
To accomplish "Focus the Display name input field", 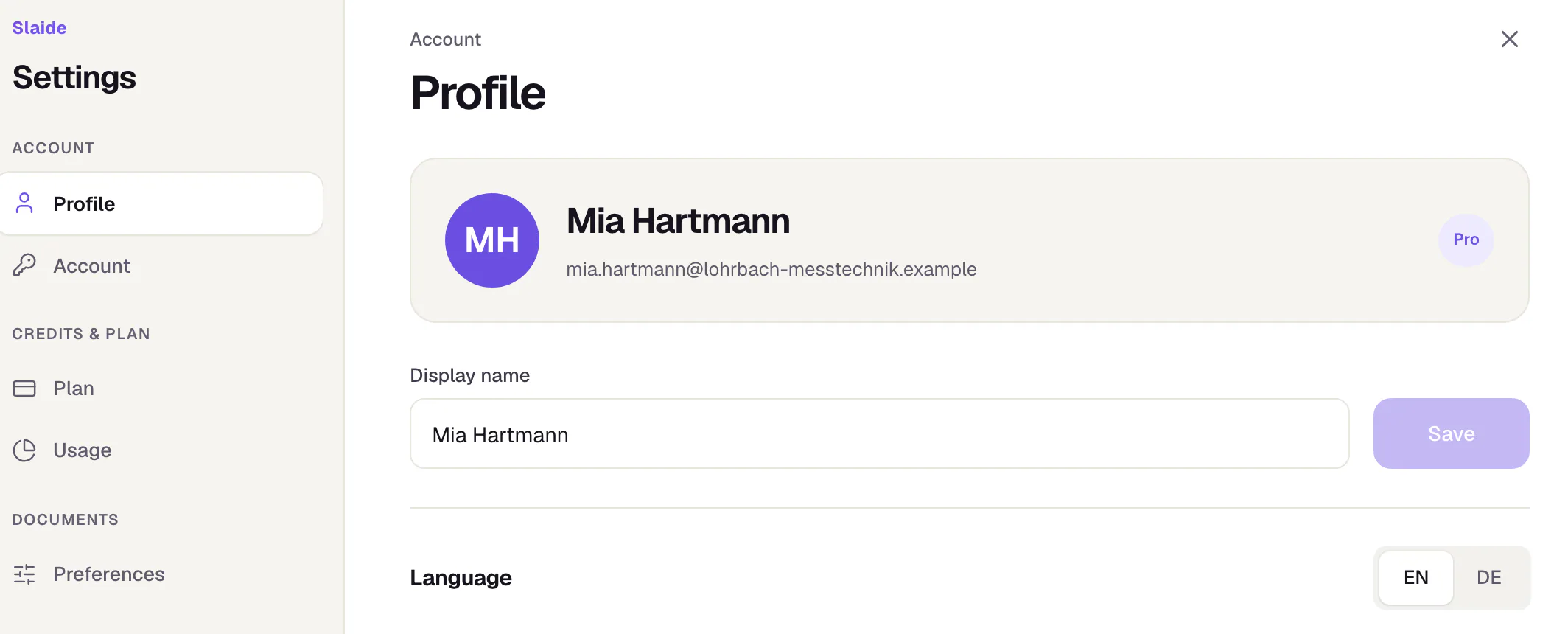I will pos(879,433).
